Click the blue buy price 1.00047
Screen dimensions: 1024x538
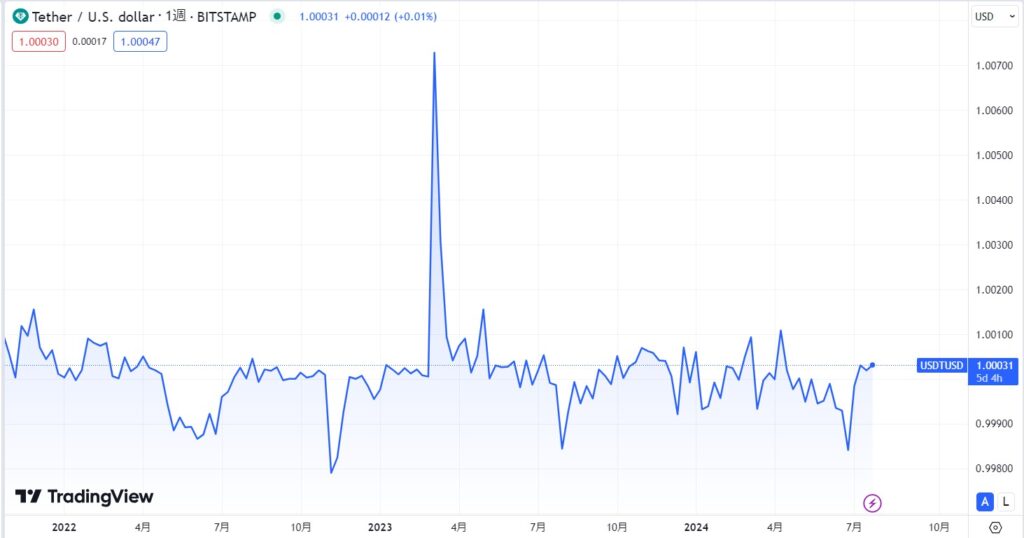[140, 42]
